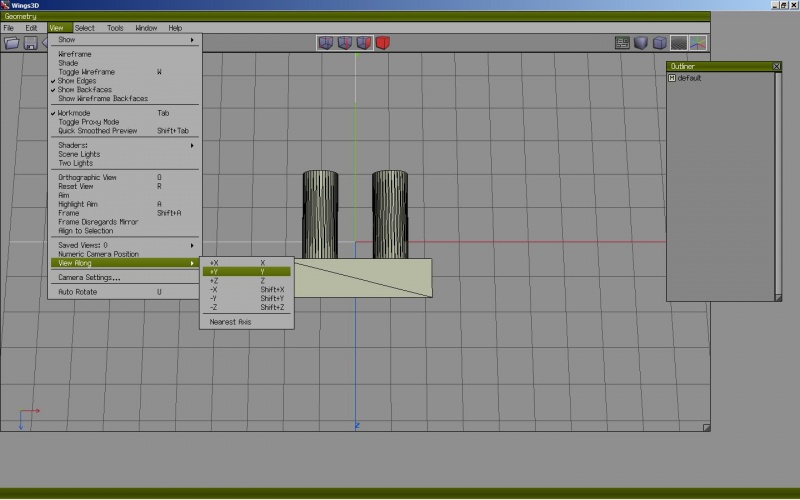Viewport: 800px width, 500px height.
Task: Select vertex selection mode cube icon
Action: click(x=326, y=43)
